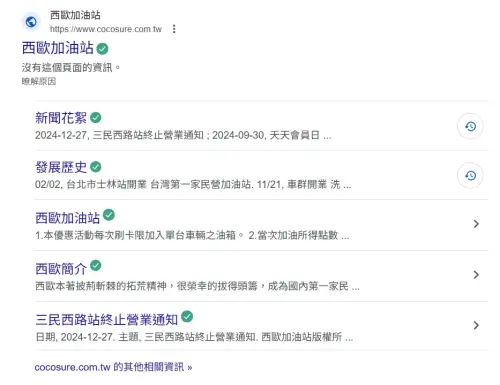
Task: Open the 三民西路站終止營業通知 sitelink title
Action: click(x=106, y=320)
